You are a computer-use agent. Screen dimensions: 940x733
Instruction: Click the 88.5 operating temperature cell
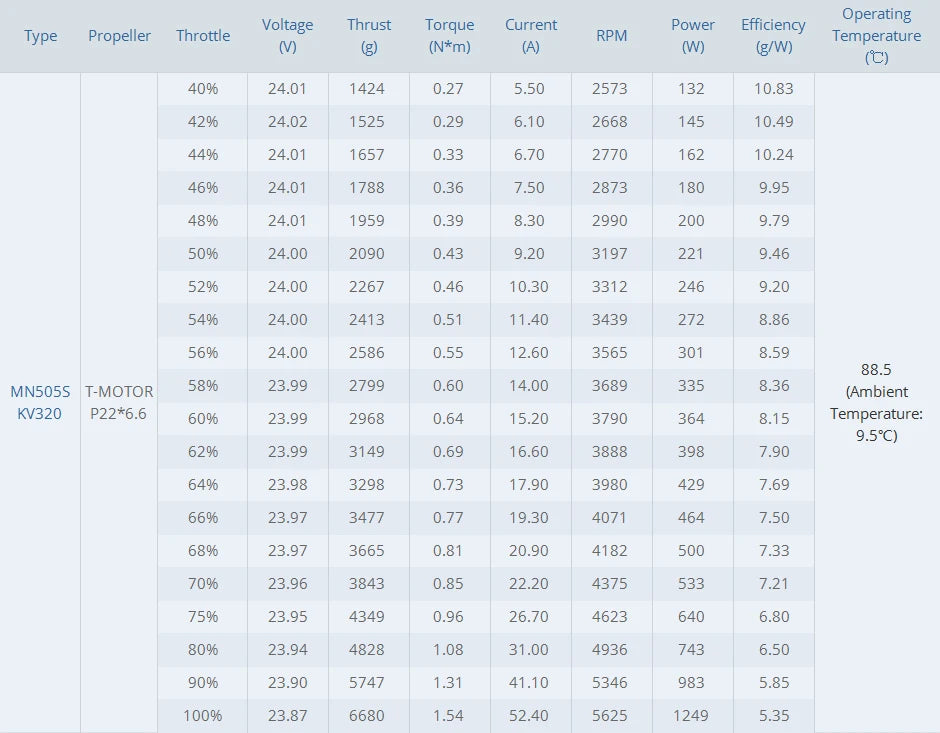click(x=876, y=403)
